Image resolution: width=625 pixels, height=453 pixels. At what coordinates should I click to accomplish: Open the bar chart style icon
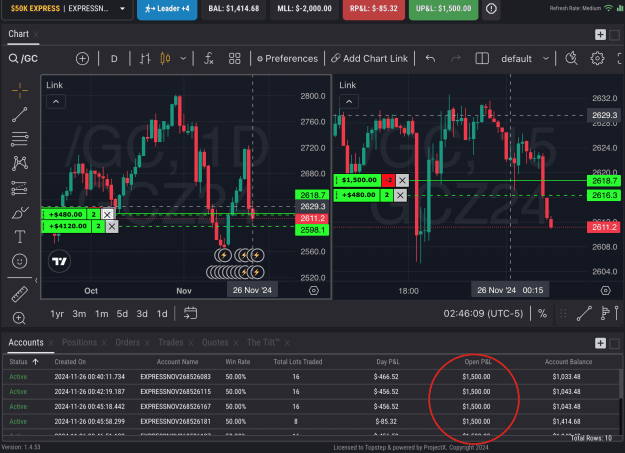click(x=145, y=59)
